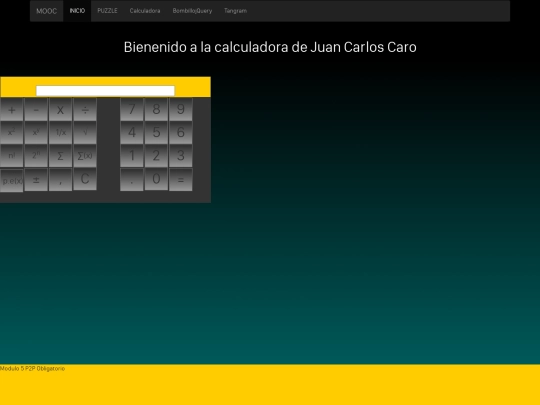Click the plus (+) operator key
Screen dimensions: 540x405
pos(12,110)
